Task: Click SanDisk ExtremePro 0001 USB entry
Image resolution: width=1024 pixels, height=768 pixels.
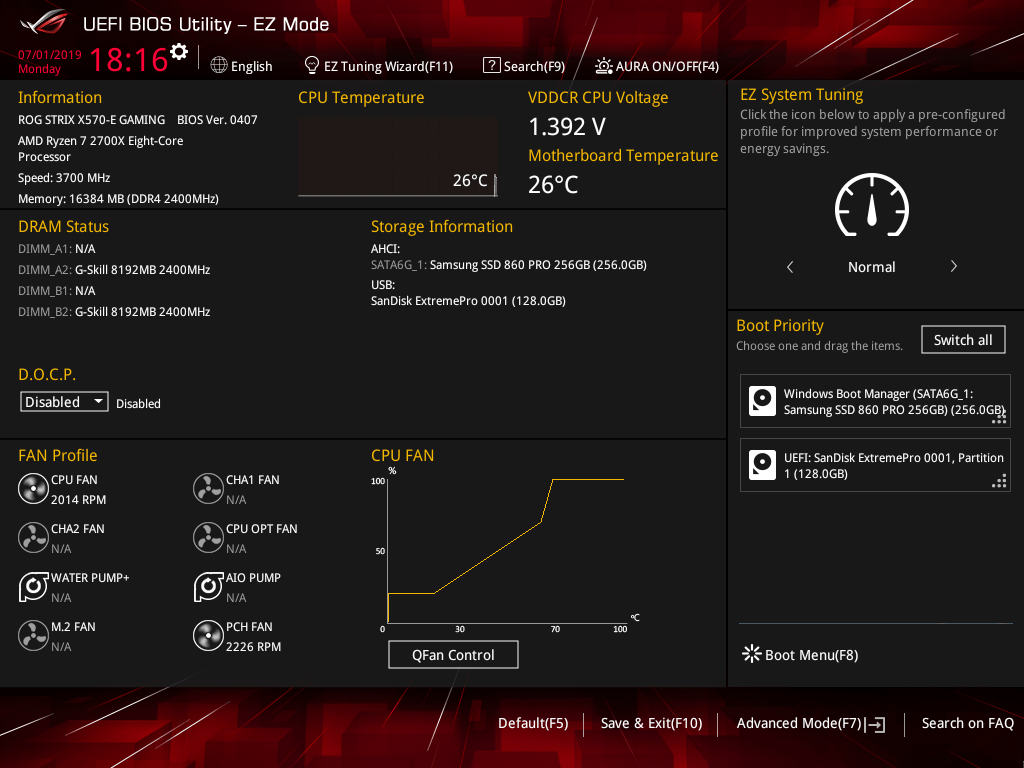Action: [468, 300]
